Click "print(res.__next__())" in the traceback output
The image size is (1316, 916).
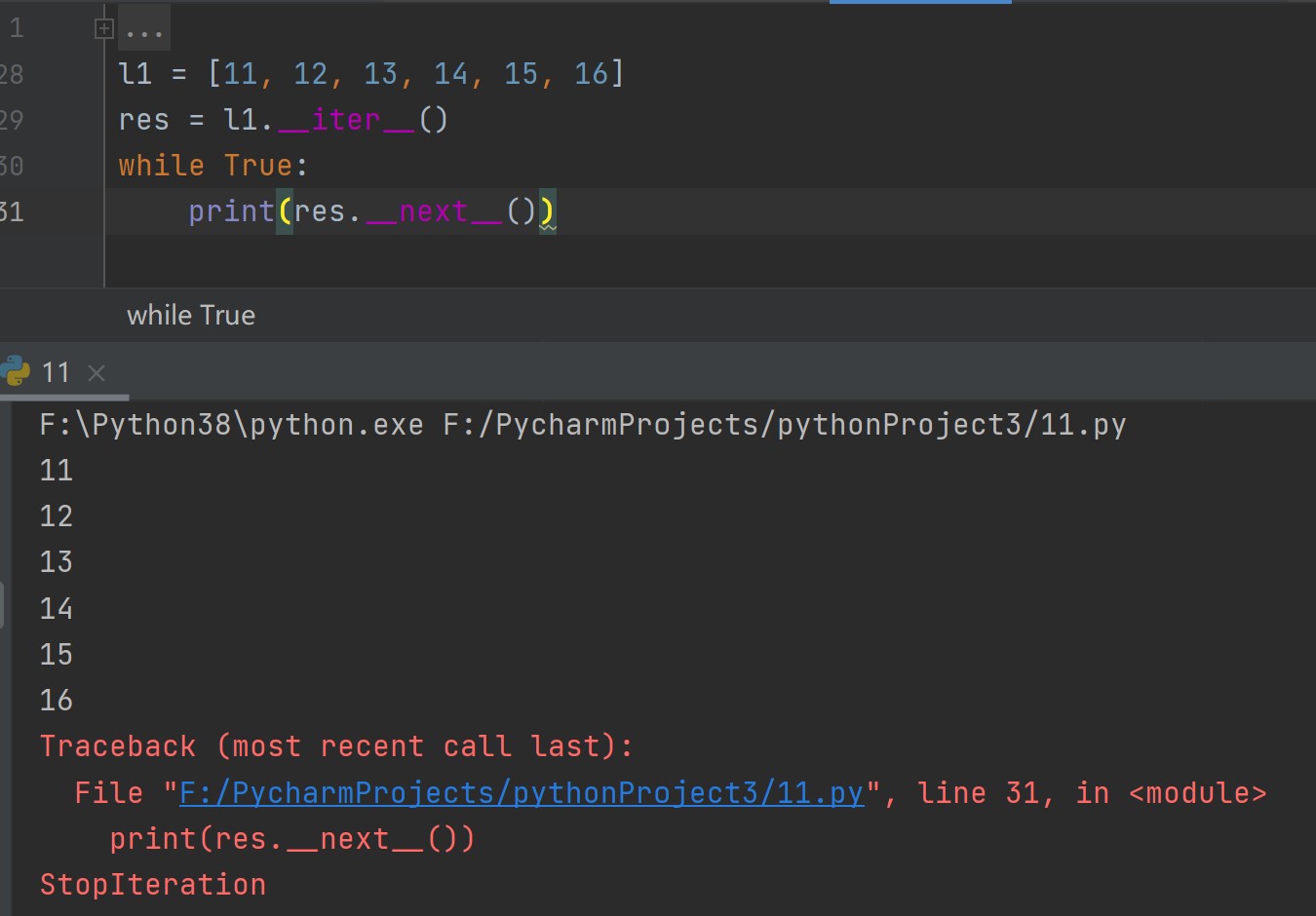[291, 839]
